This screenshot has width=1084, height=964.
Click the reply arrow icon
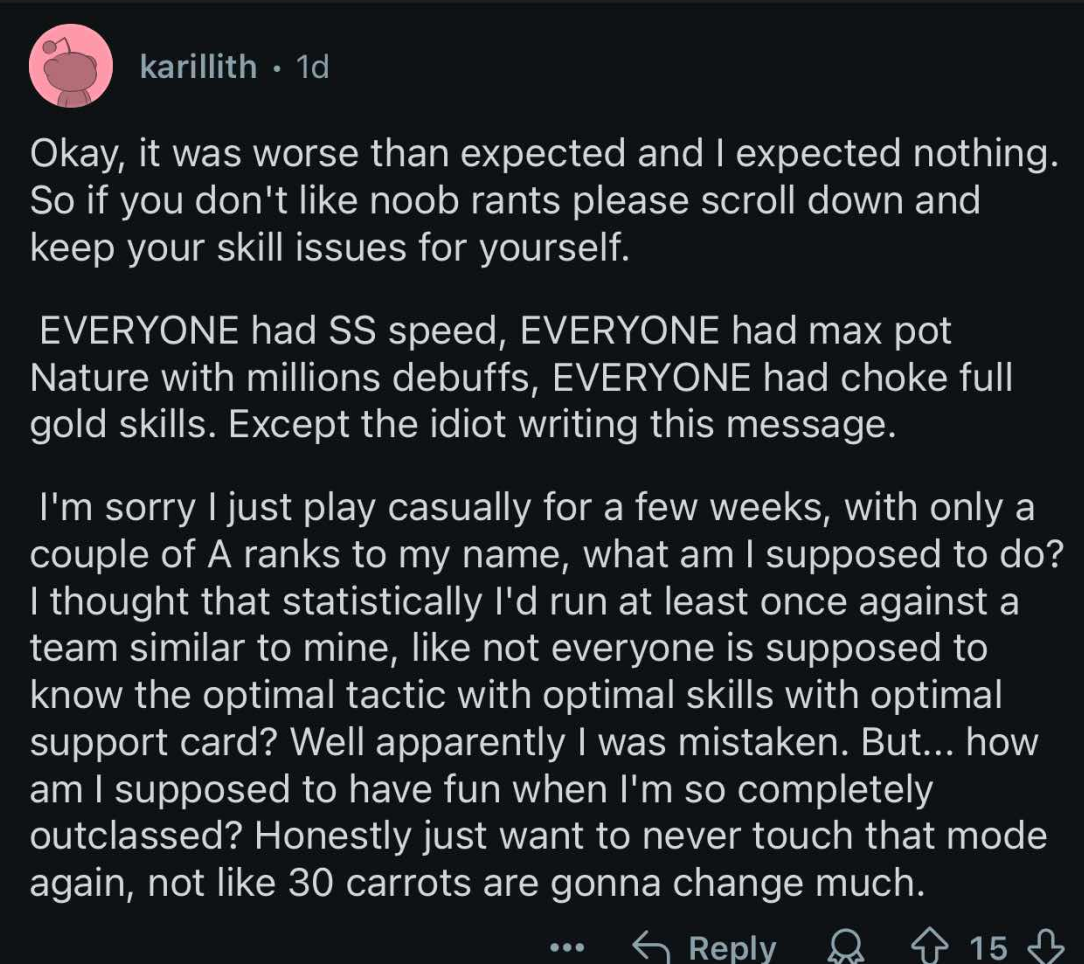pos(651,946)
